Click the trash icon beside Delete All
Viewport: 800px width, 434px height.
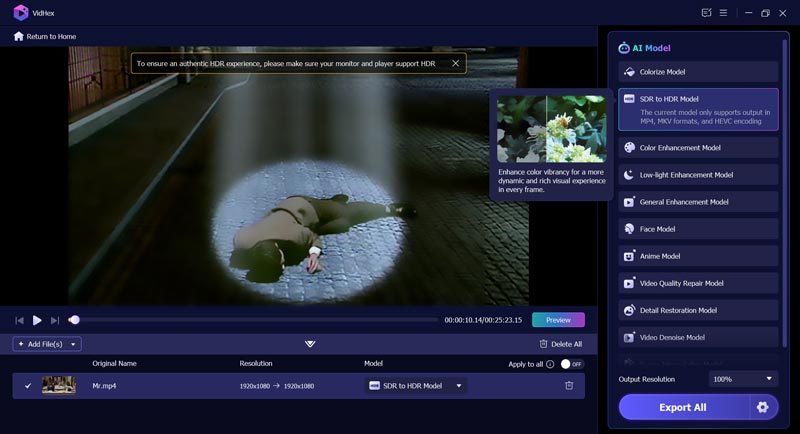[543, 344]
